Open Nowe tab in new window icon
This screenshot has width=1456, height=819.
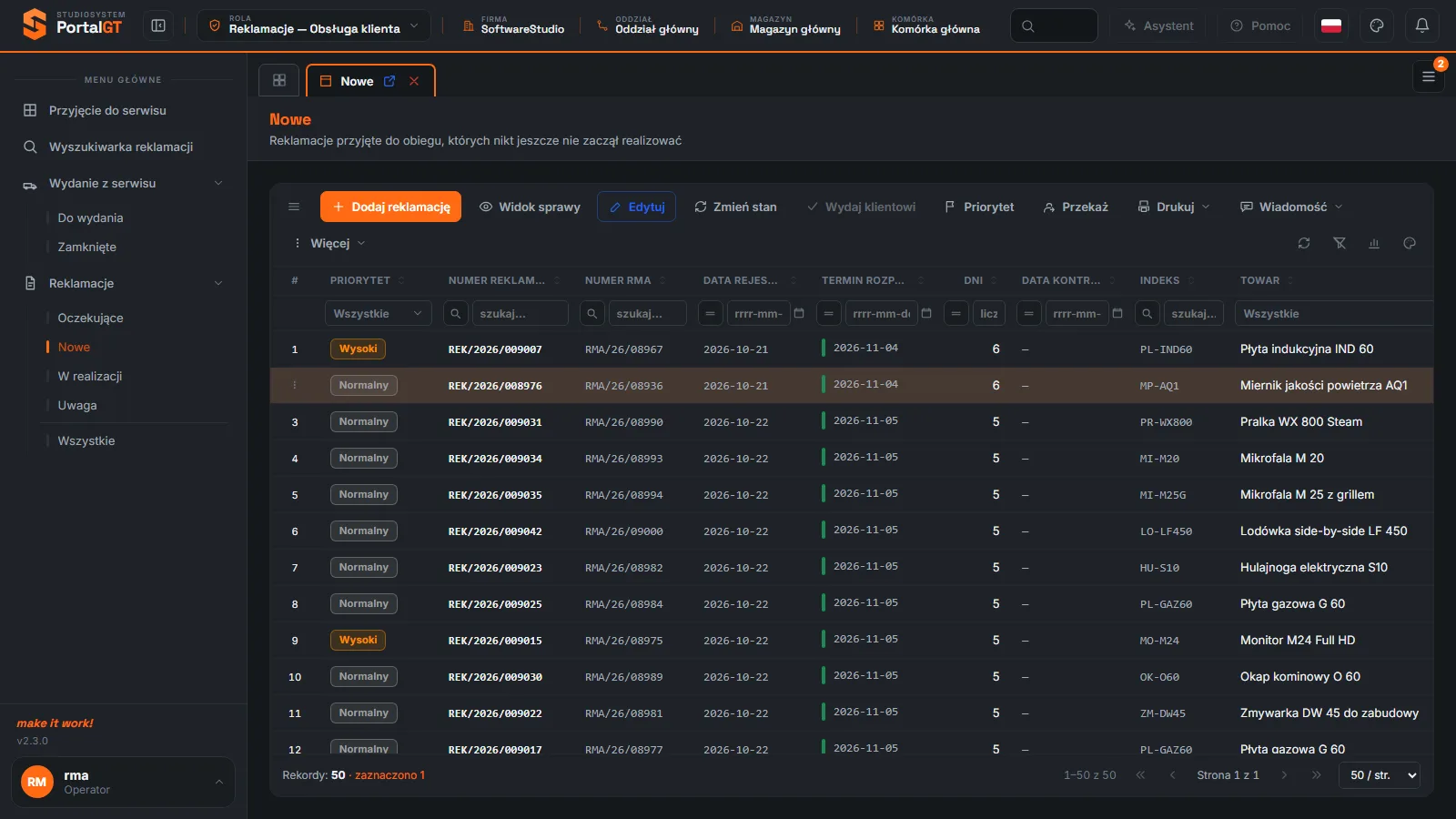[x=389, y=81]
